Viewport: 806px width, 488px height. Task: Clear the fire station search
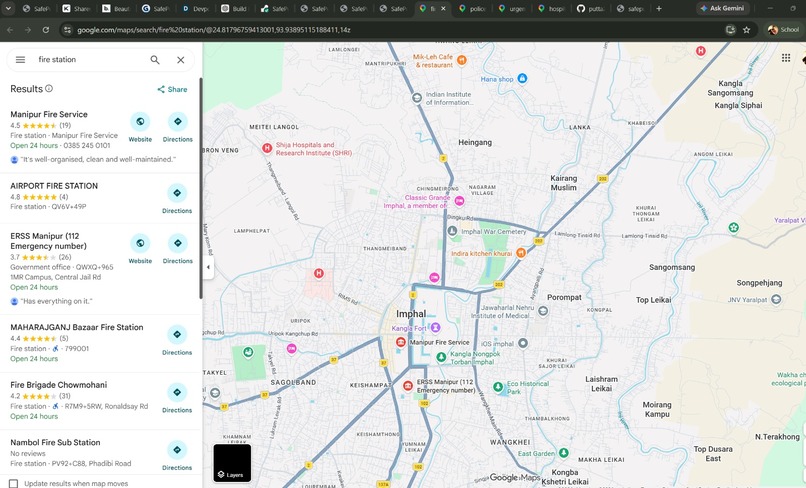(180, 60)
